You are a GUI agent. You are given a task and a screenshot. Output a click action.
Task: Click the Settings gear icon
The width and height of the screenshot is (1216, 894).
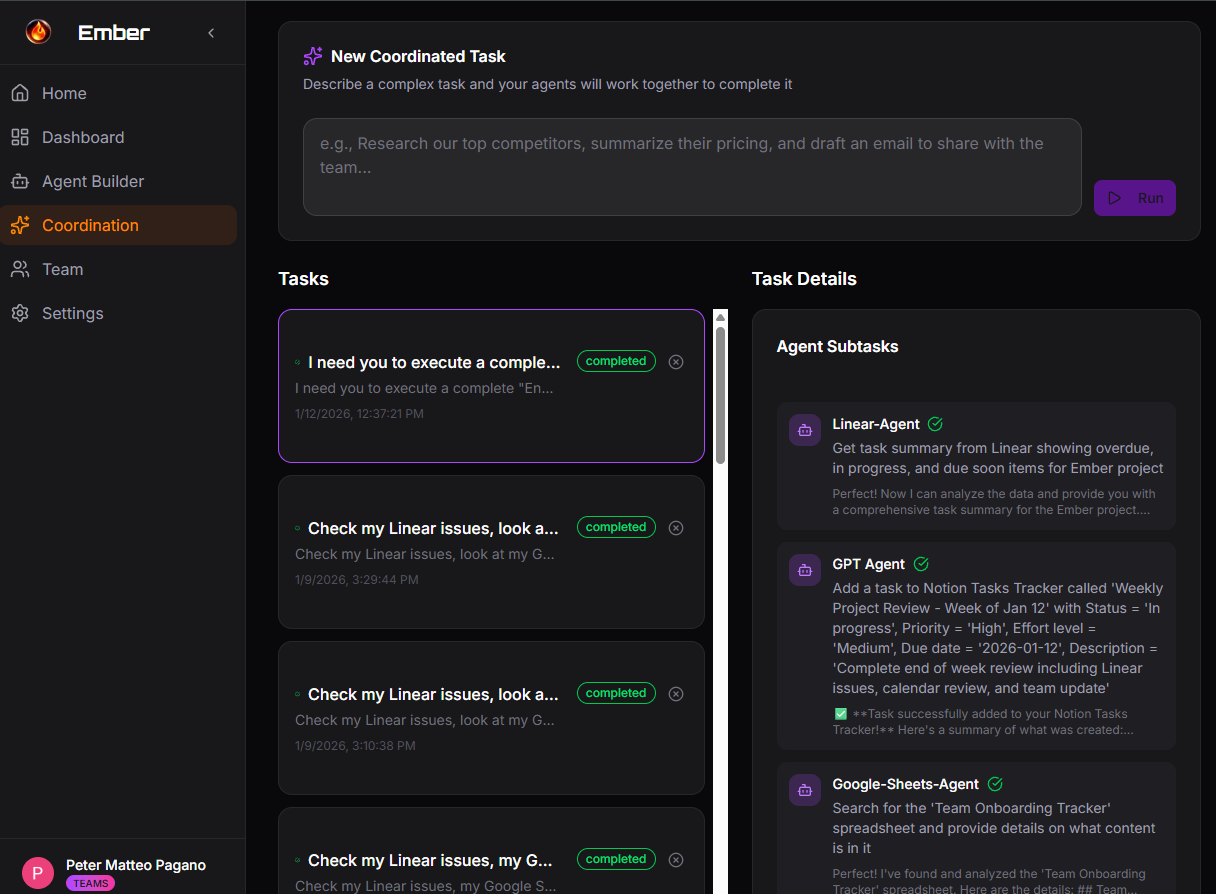pyautogui.click(x=20, y=313)
